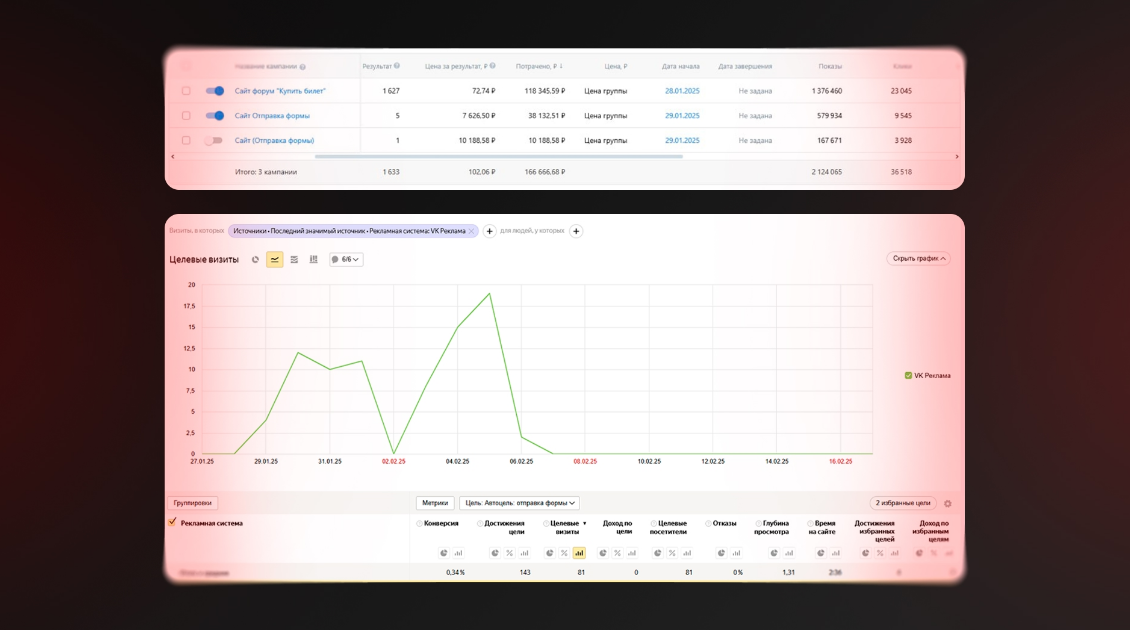Enable the Сайт (Отправка формы) campaign toggle
Image resolution: width=1130 pixels, height=630 pixels.
pos(213,141)
